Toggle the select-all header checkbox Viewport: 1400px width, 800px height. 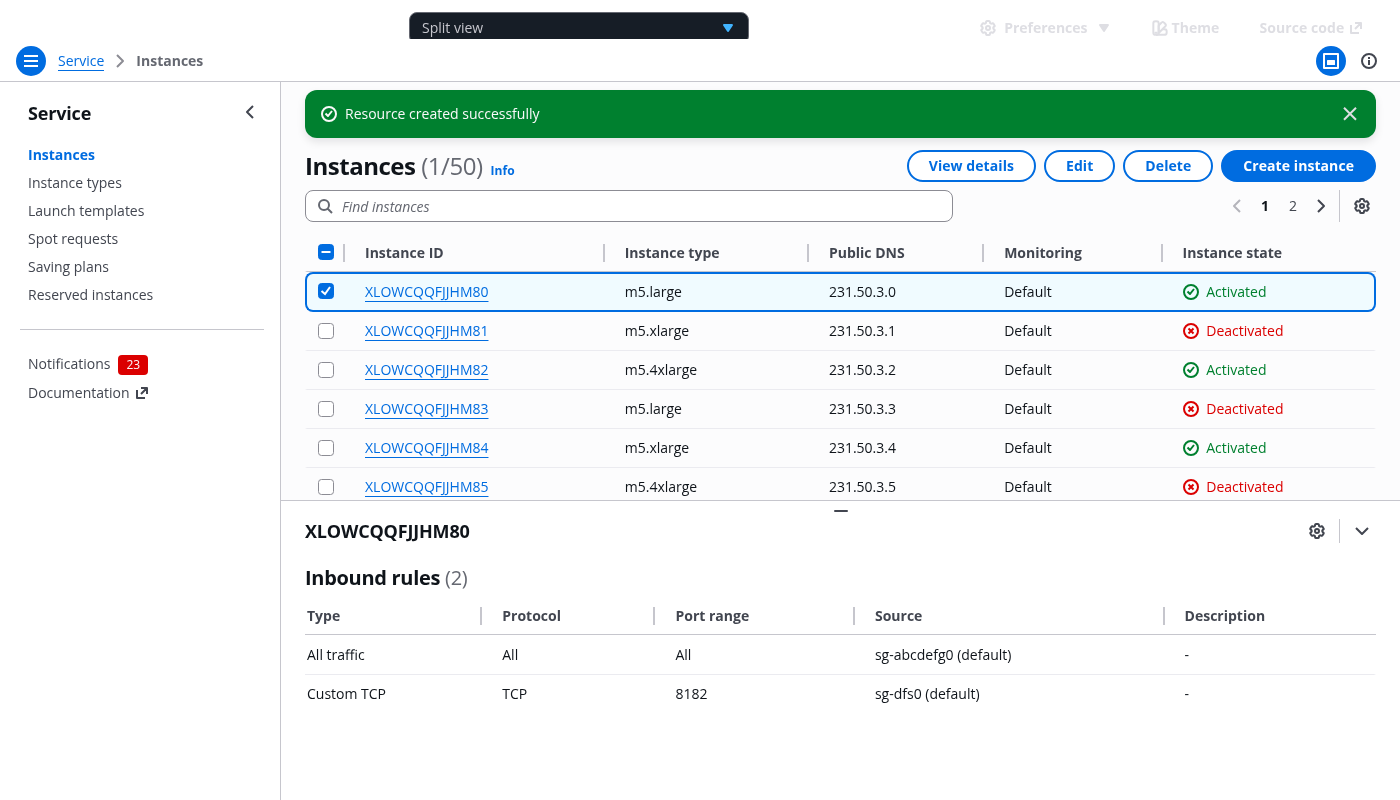[326, 253]
